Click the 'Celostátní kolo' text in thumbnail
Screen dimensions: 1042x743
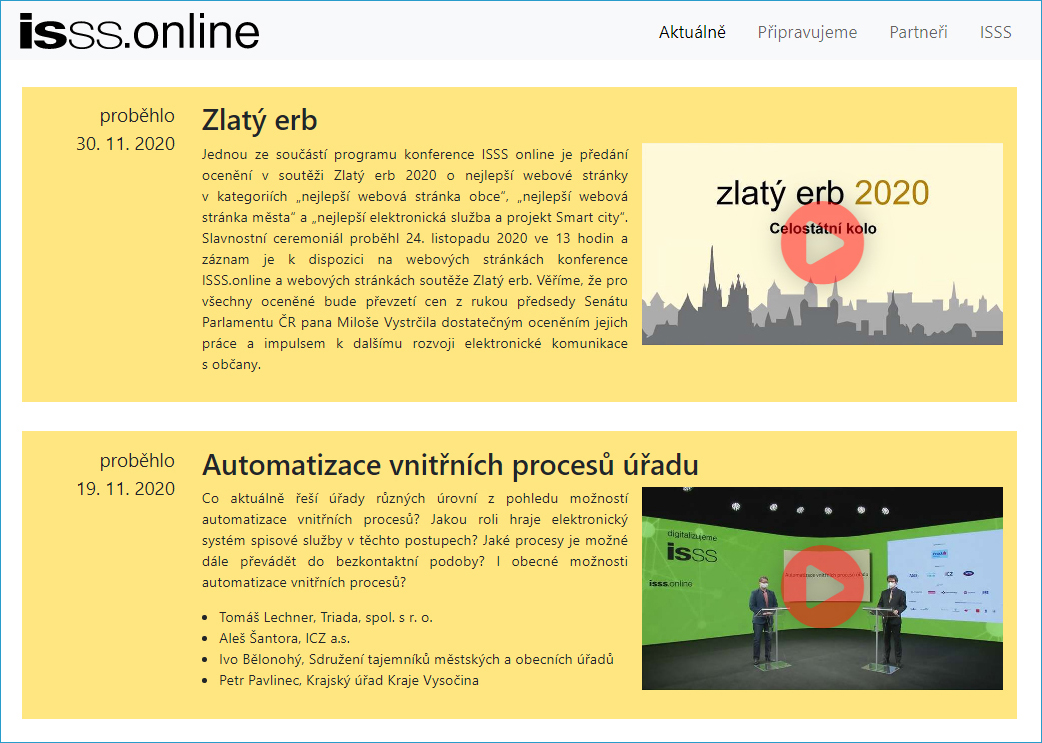pos(823,229)
